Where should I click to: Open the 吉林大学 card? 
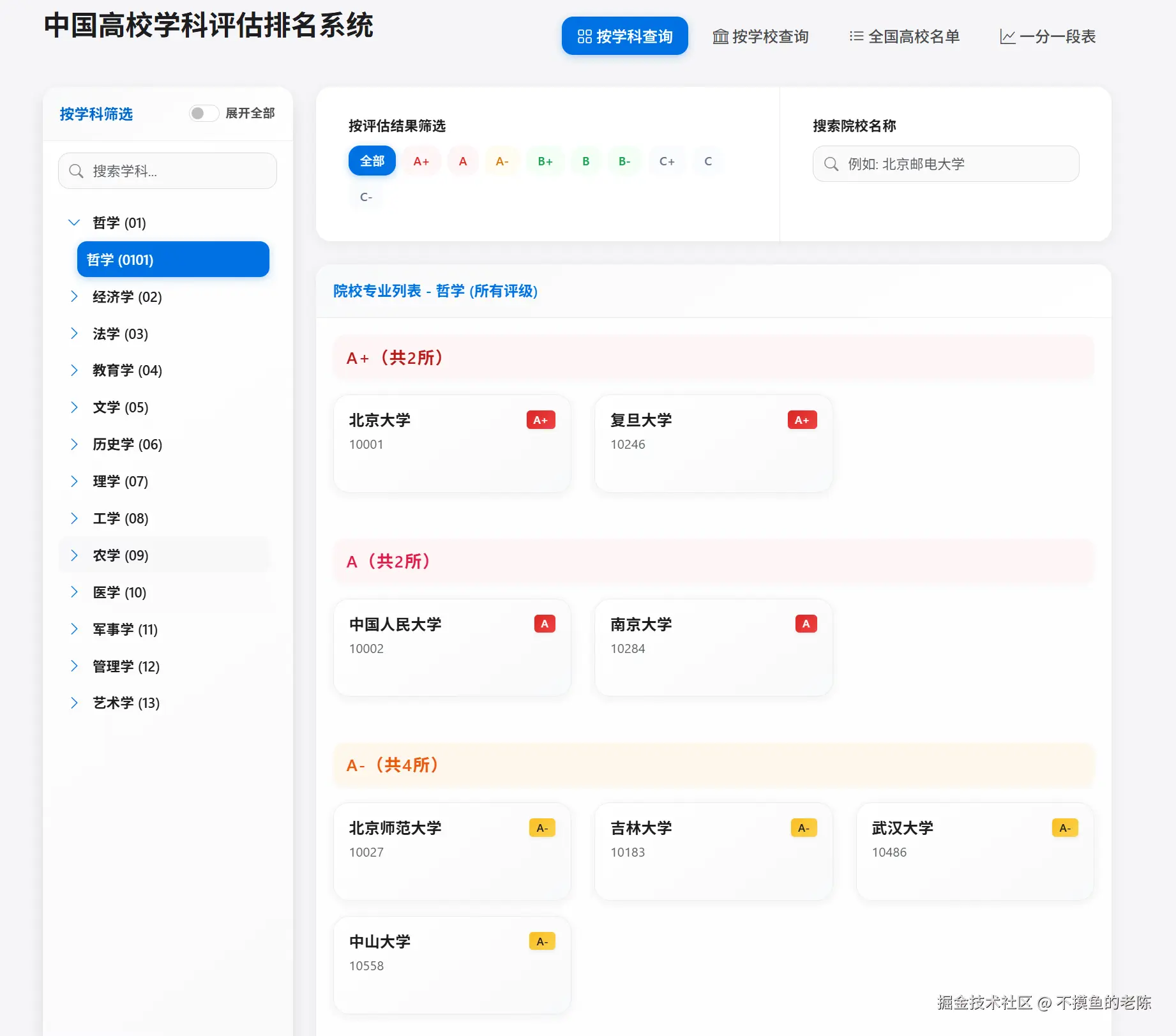click(x=713, y=851)
